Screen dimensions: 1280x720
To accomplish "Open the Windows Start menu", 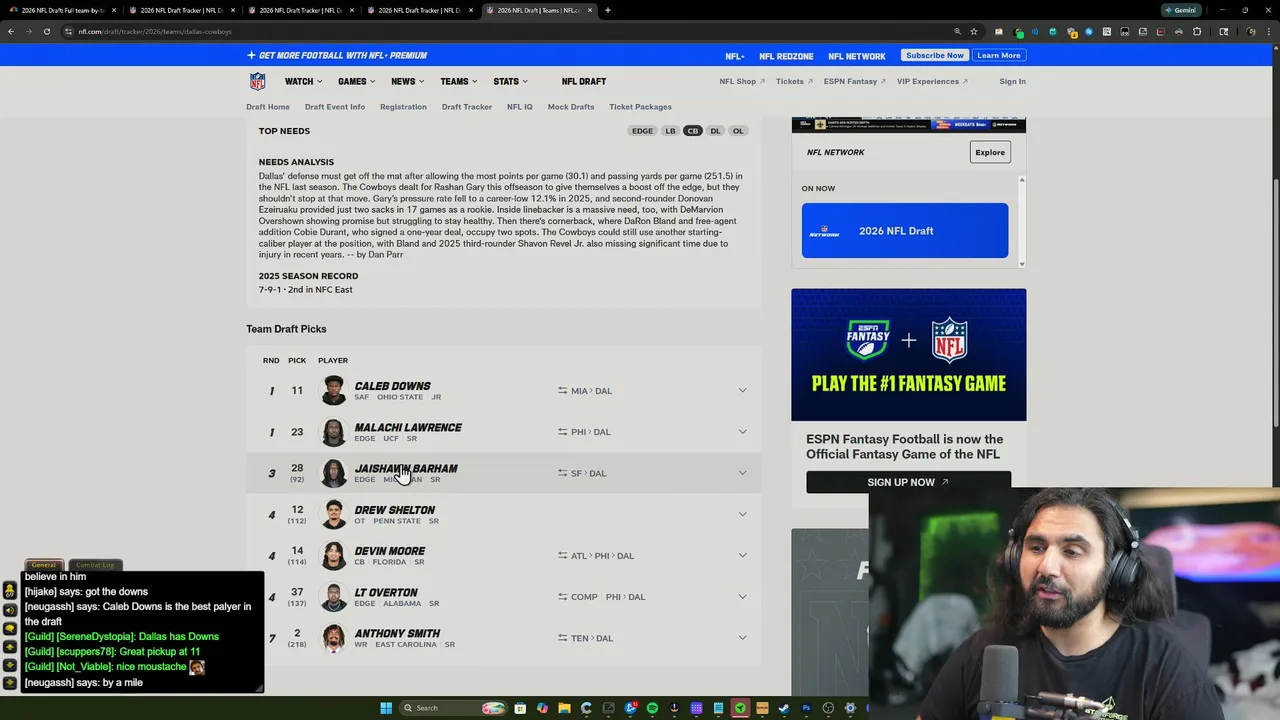I will coord(386,708).
